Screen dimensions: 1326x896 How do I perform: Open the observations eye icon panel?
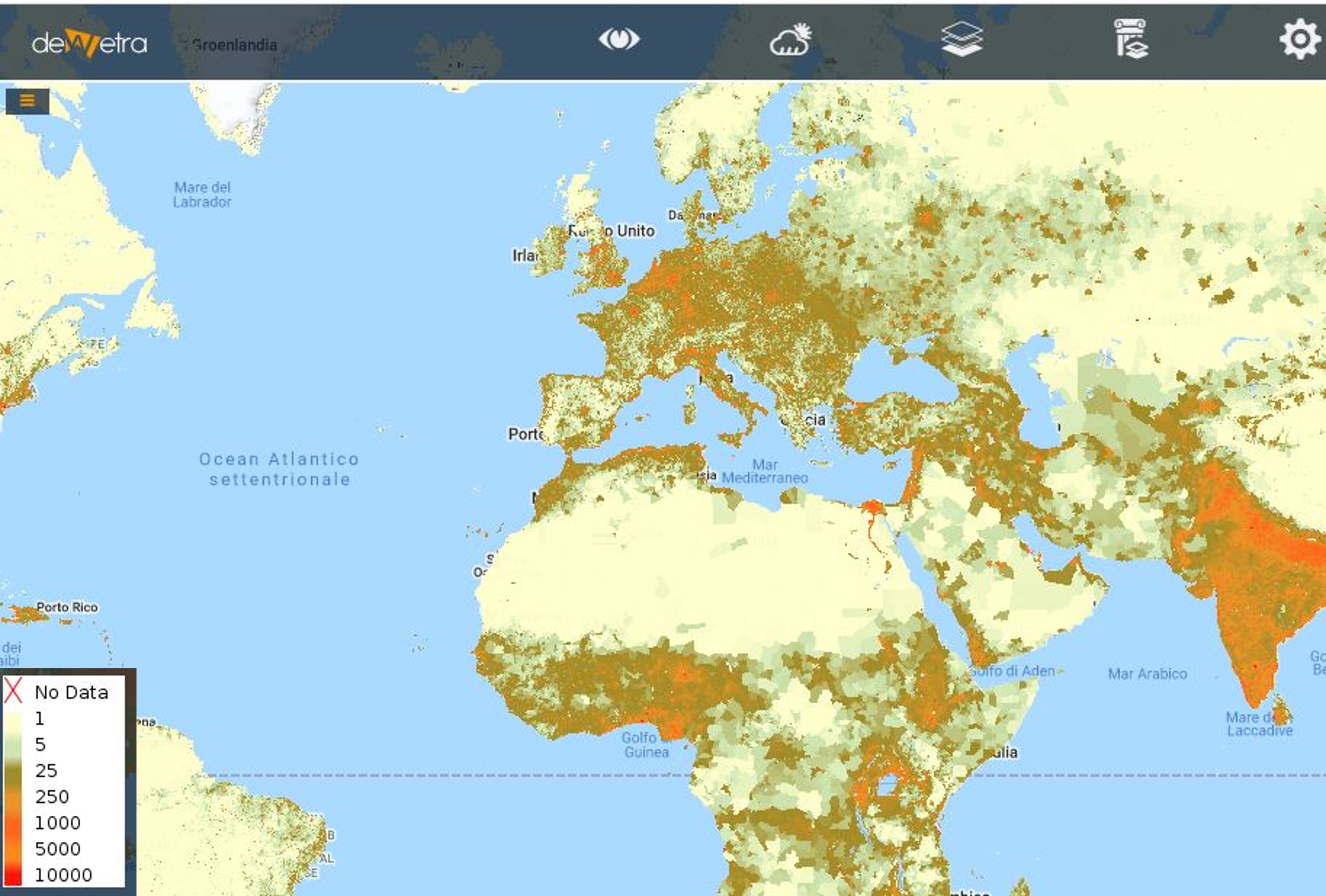tap(619, 40)
